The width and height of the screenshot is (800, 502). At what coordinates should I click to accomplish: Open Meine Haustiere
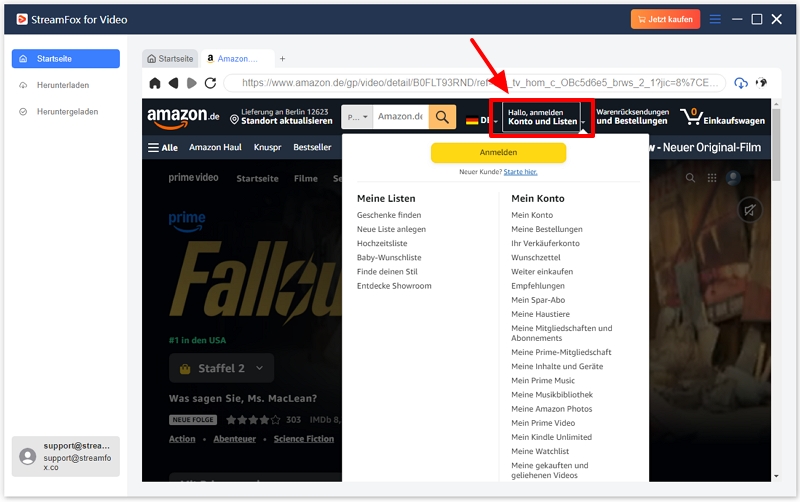pyautogui.click(x=540, y=314)
